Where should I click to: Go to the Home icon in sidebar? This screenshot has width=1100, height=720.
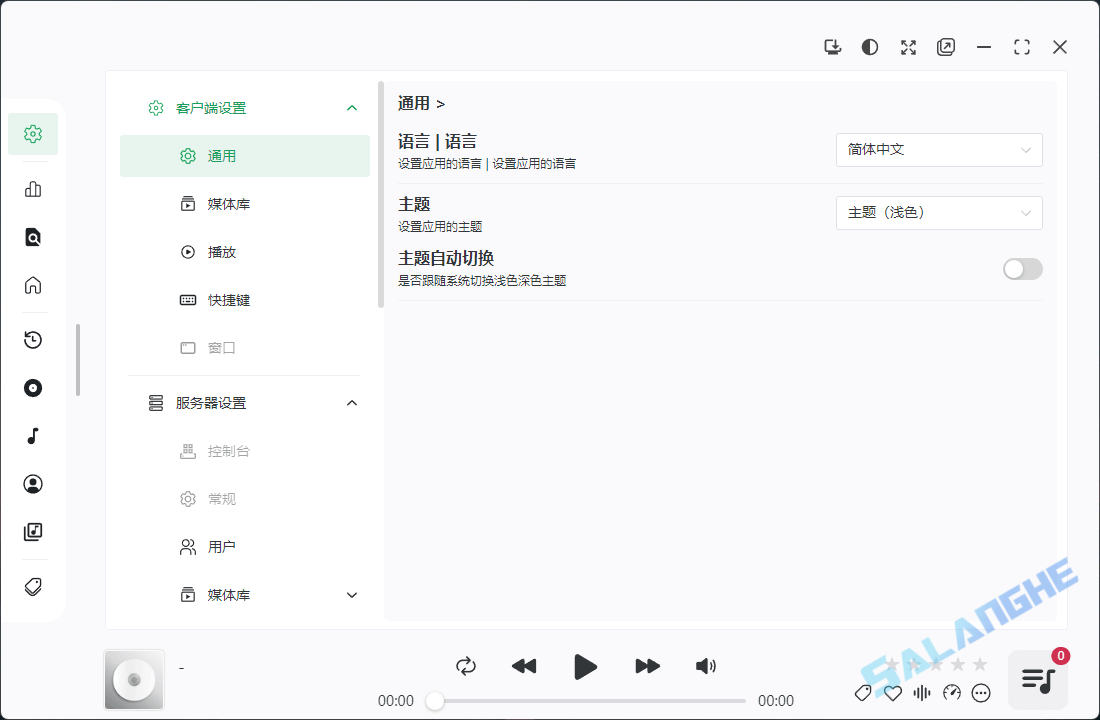coord(33,285)
